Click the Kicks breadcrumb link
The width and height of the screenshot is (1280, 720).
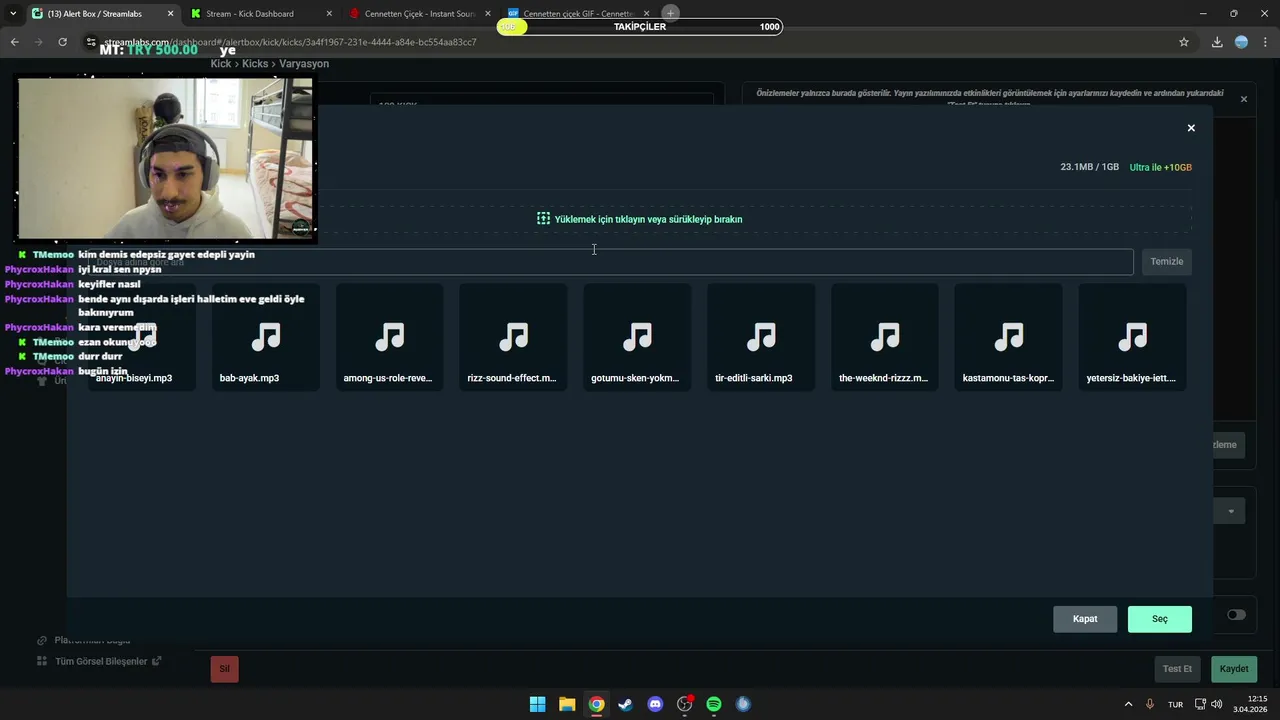255,64
